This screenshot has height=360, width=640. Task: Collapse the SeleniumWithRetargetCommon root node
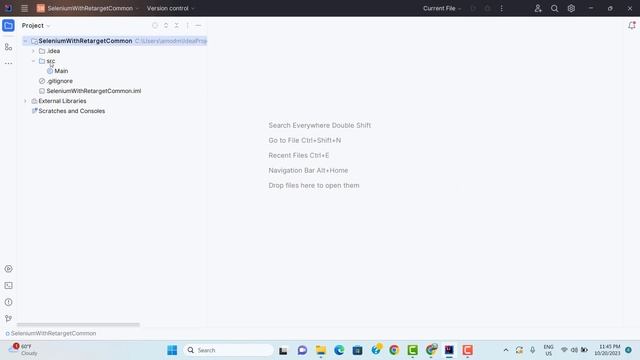coord(25,41)
